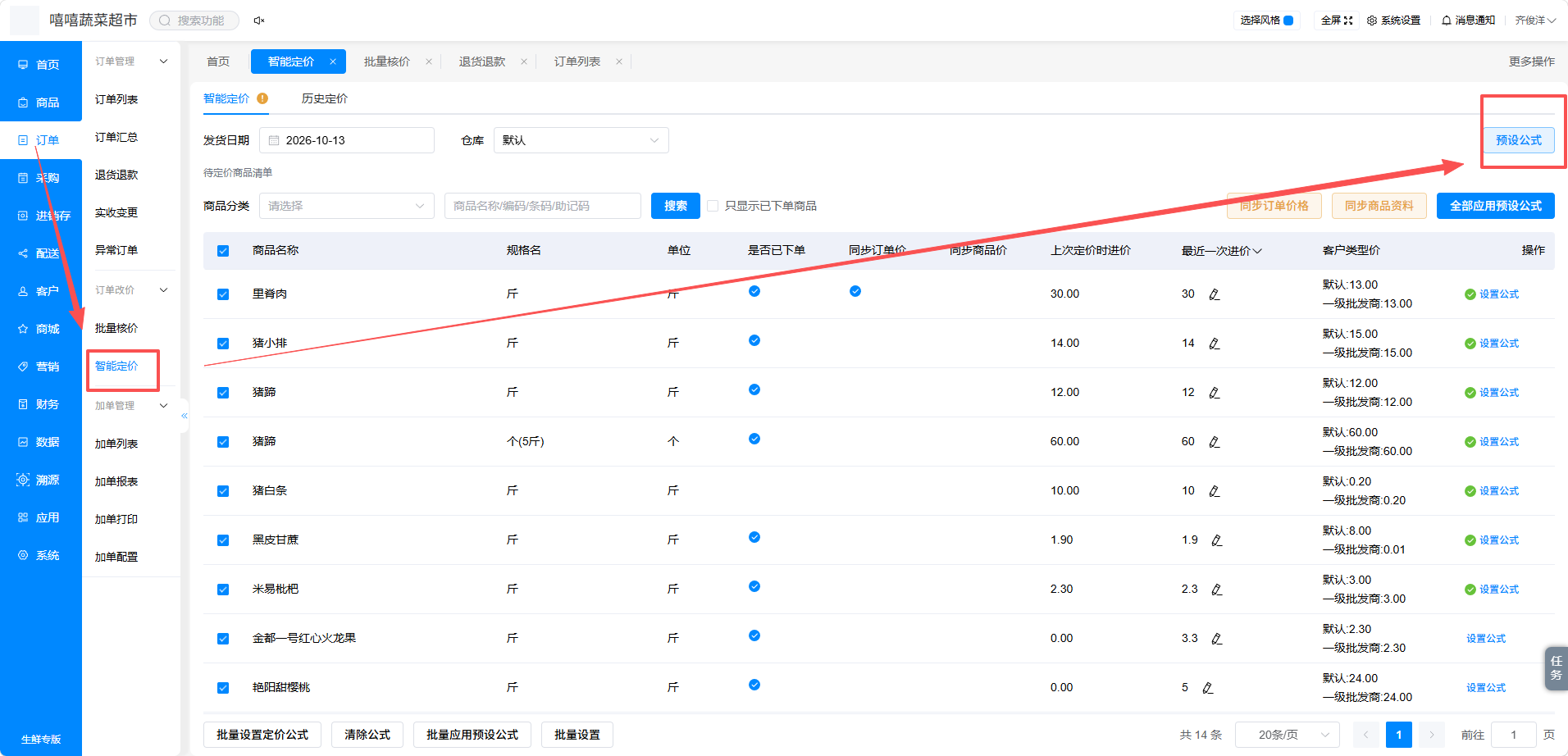Click the edit pencil icon for 猪小排
Image resolution: width=1568 pixels, height=756 pixels.
tap(1215, 344)
